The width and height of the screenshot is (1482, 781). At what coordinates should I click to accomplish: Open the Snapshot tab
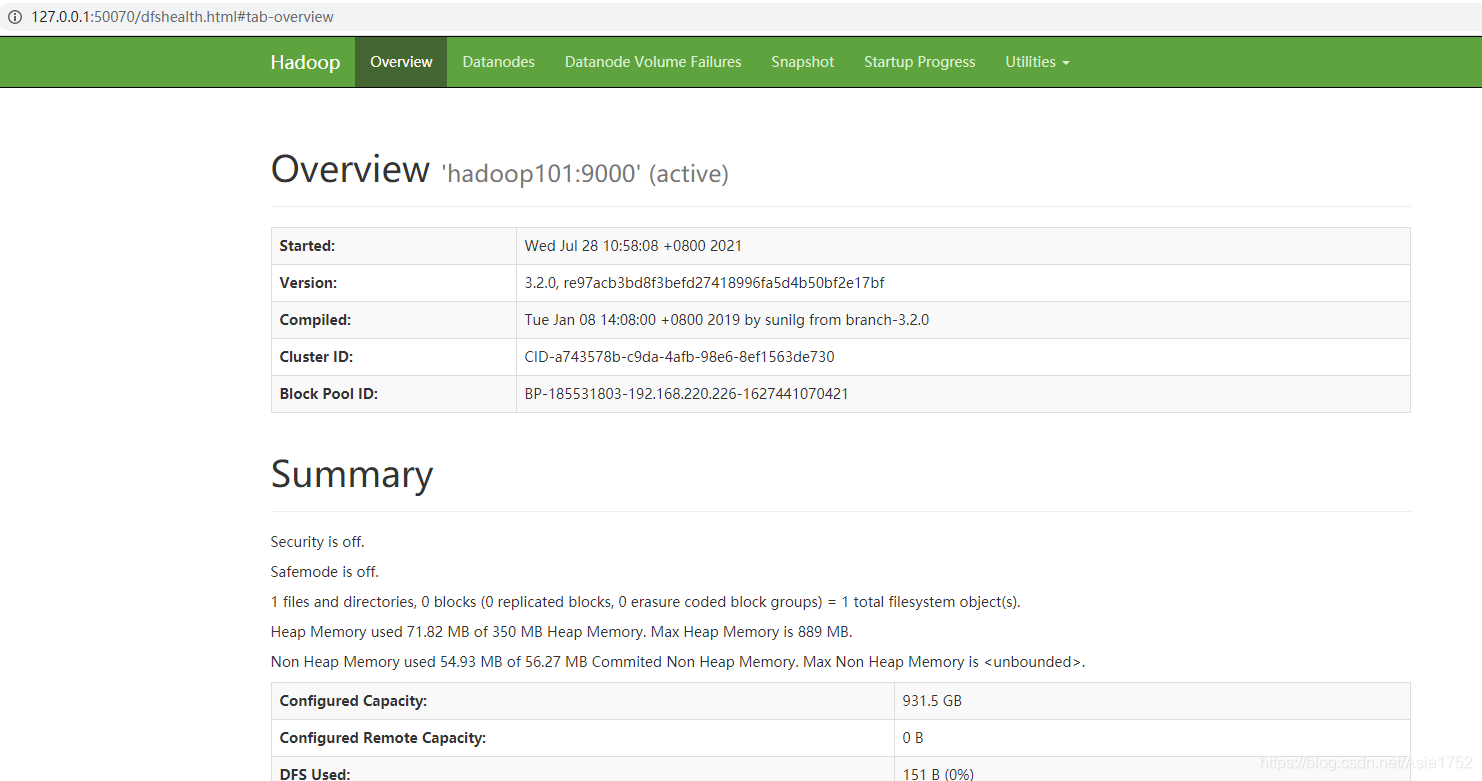[x=802, y=62]
